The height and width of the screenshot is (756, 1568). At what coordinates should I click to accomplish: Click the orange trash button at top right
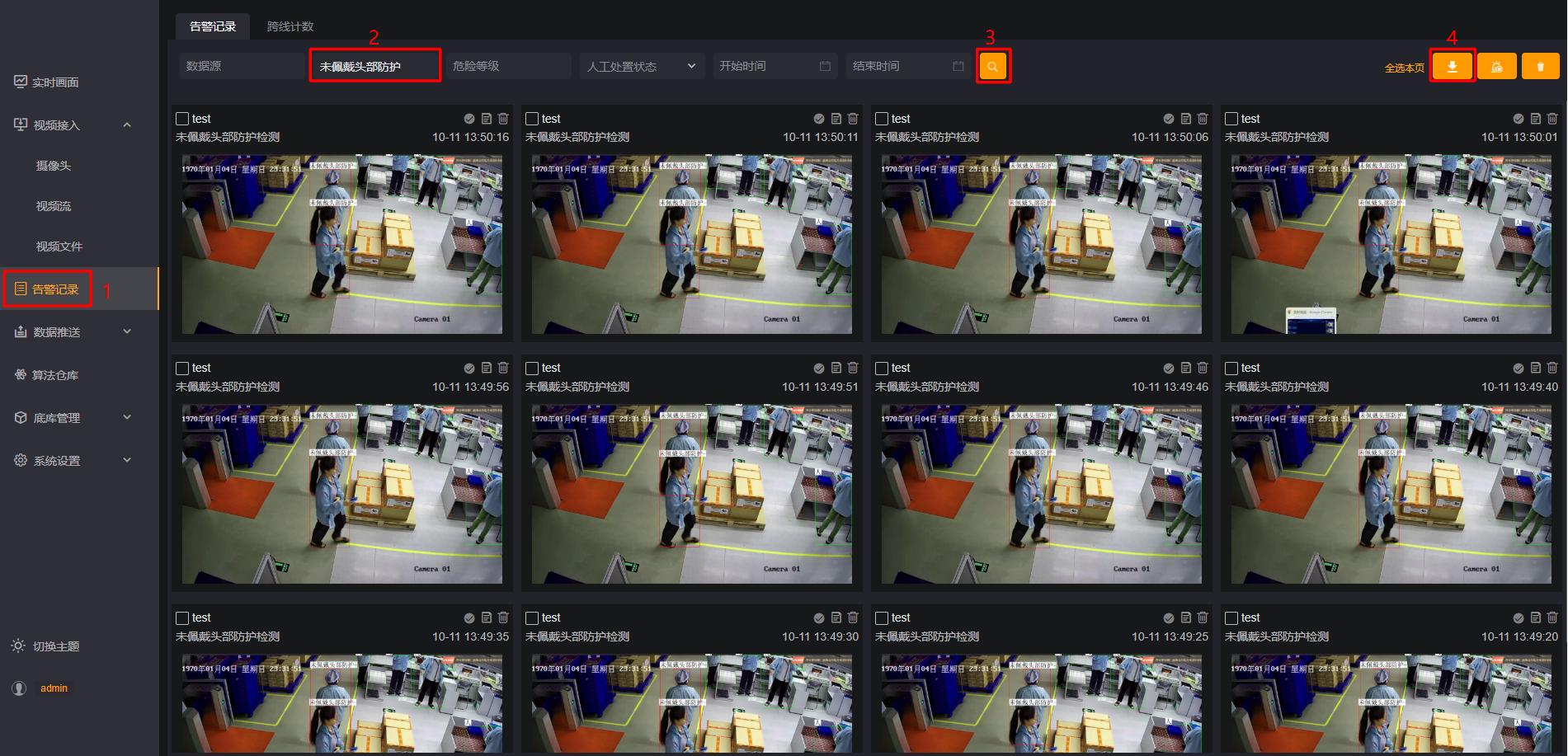pyautogui.click(x=1540, y=67)
